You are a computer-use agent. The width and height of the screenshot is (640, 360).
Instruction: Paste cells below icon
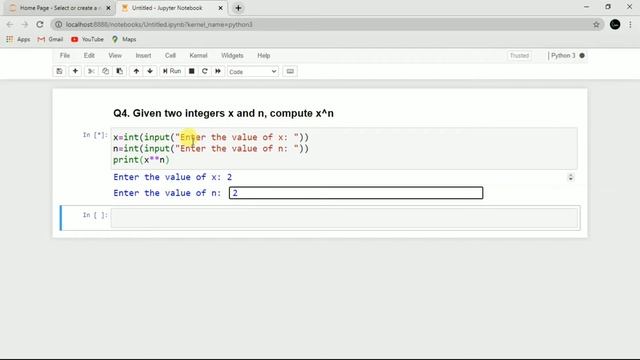[120, 71]
